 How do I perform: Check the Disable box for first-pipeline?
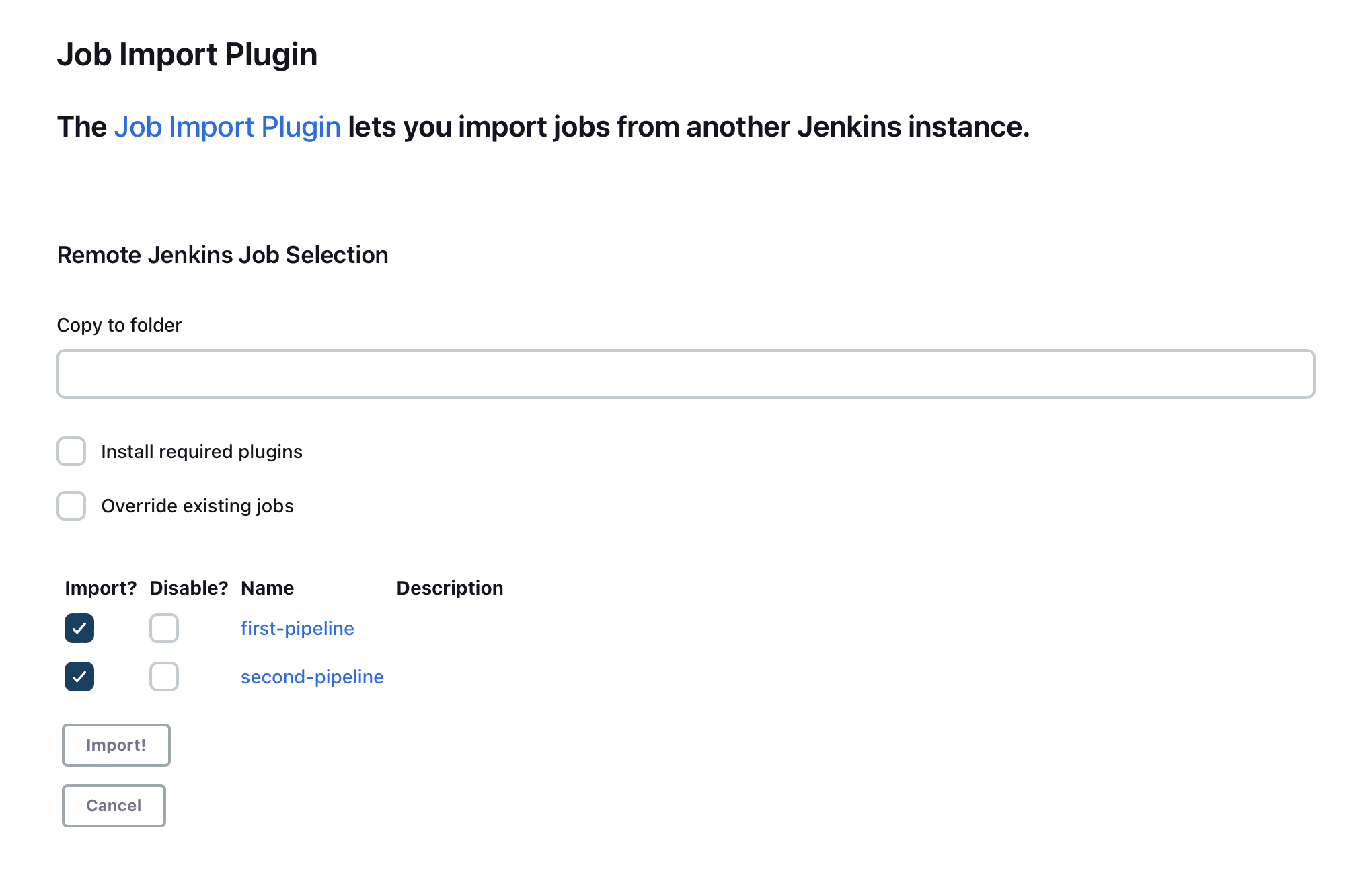pos(164,628)
